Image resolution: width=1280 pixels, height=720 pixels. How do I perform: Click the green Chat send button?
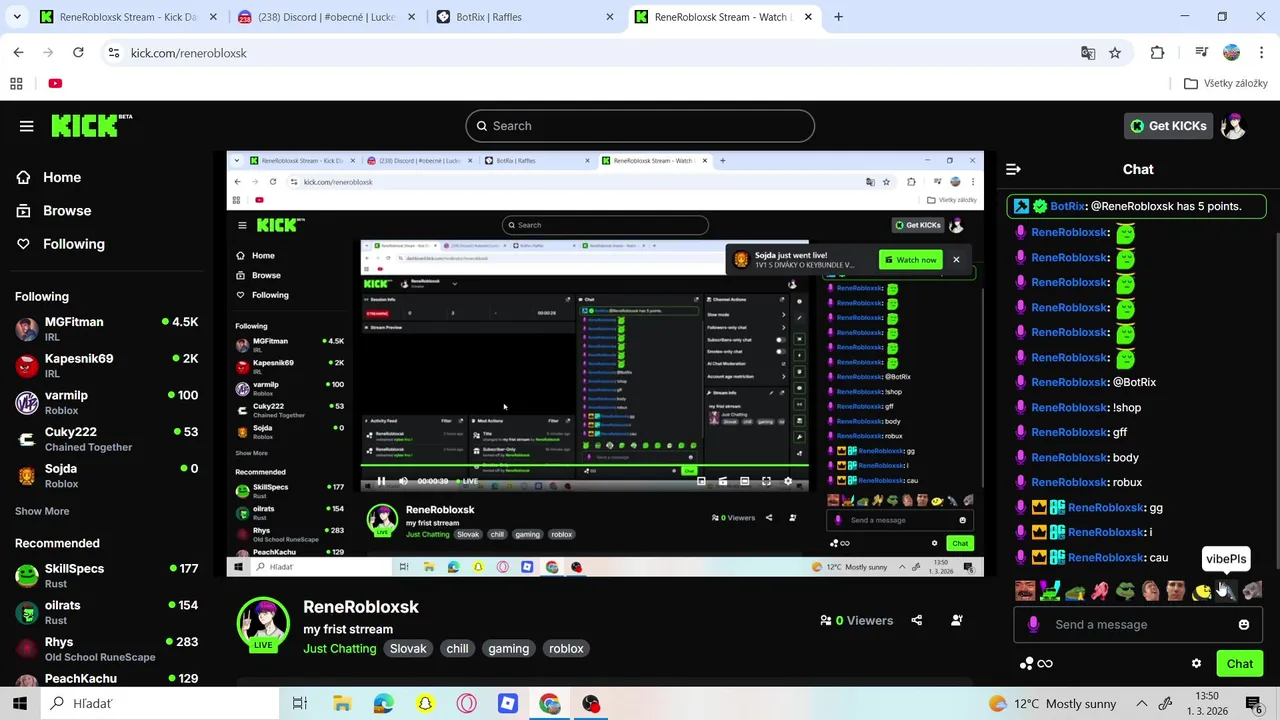click(x=1239, y=663)
